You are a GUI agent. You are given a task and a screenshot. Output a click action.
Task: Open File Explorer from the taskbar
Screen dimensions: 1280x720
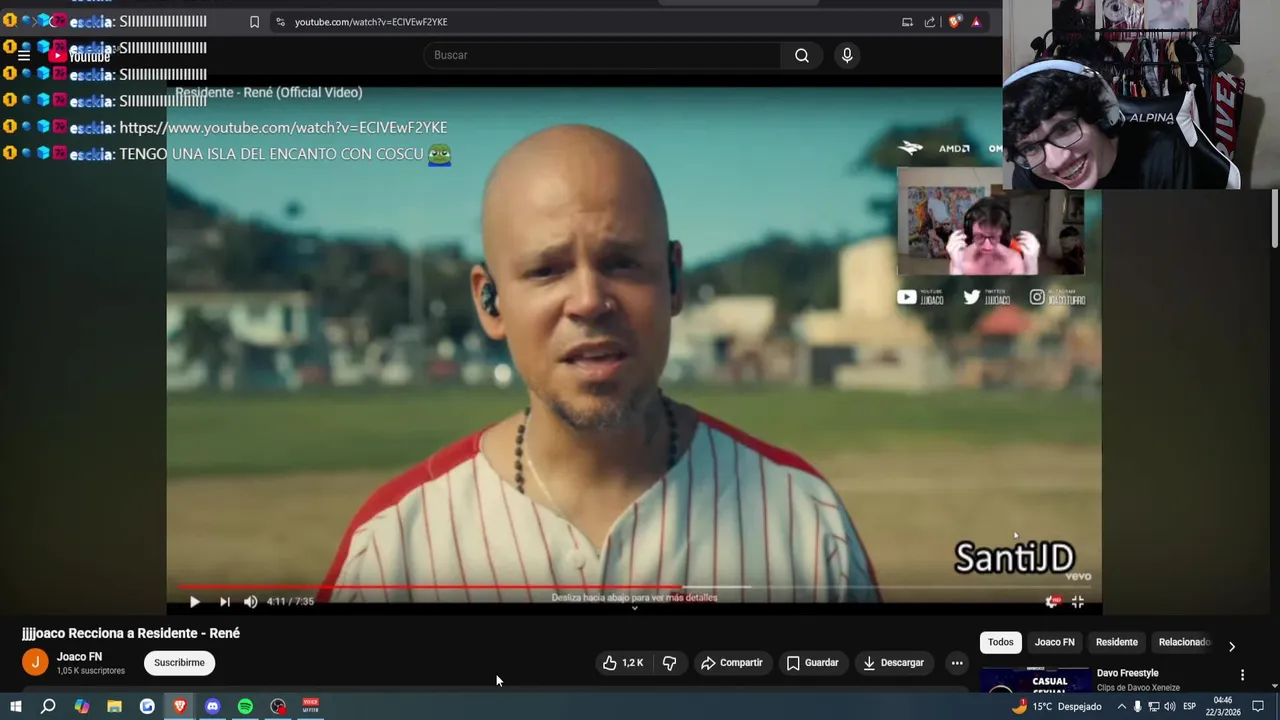114,706
